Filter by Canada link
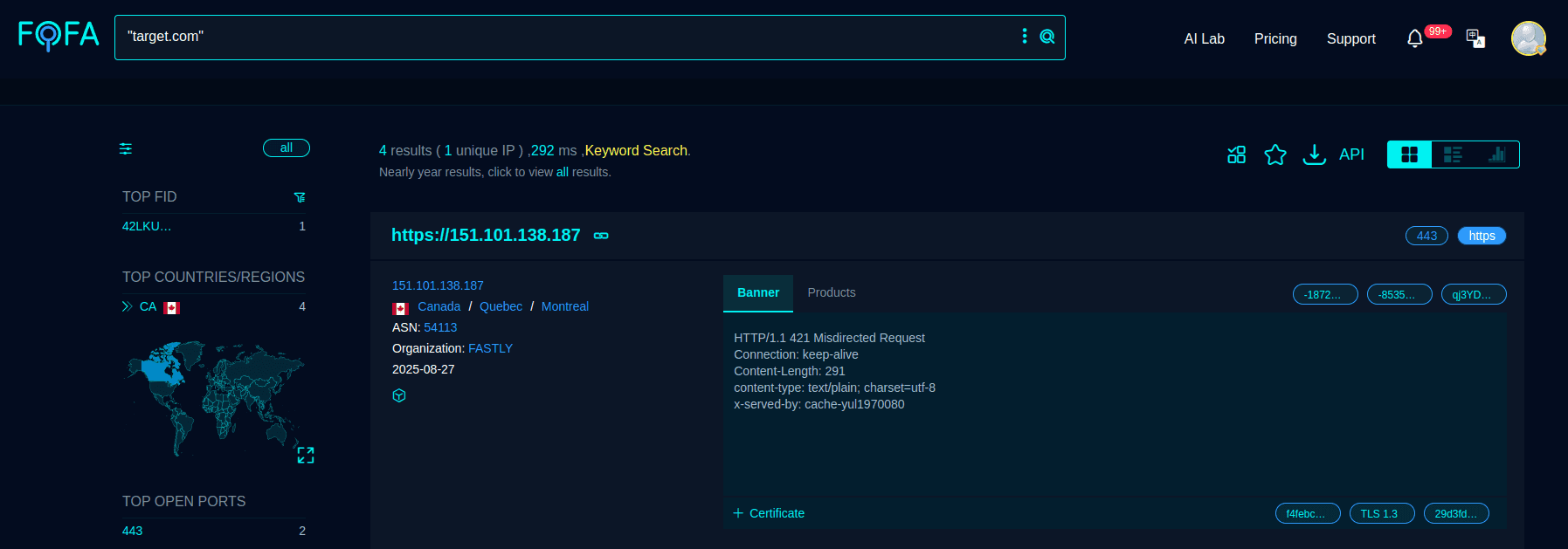This screenshot has width=1568, height=549. click(x=439, y=306)
